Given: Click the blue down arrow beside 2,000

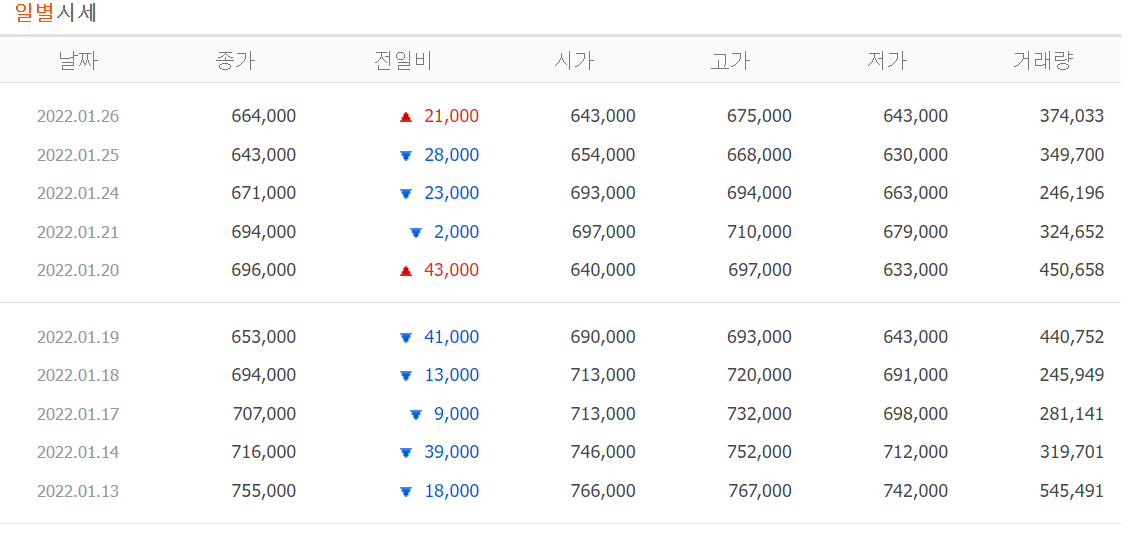Looking at the screenshot, I should pos(415,233).
